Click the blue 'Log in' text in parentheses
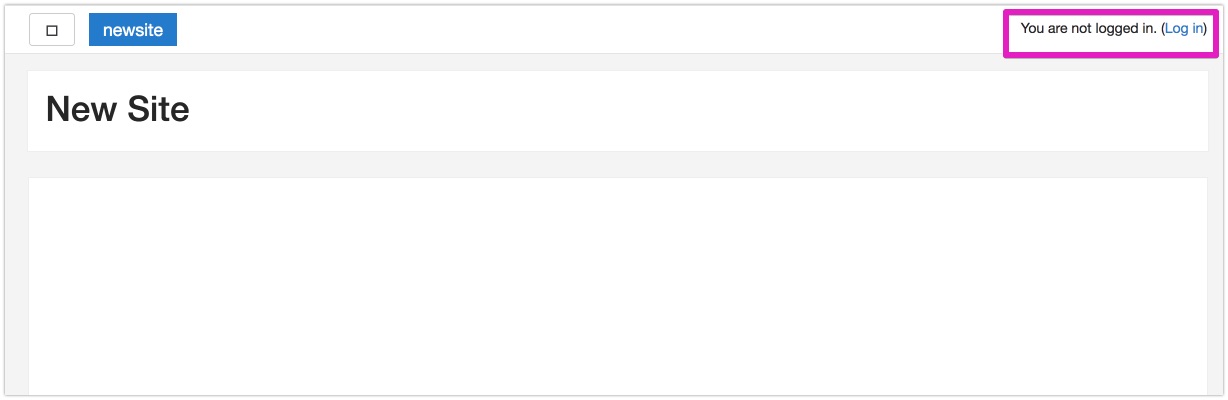The image size is (1228, 400). click(x=1184, y=29)
